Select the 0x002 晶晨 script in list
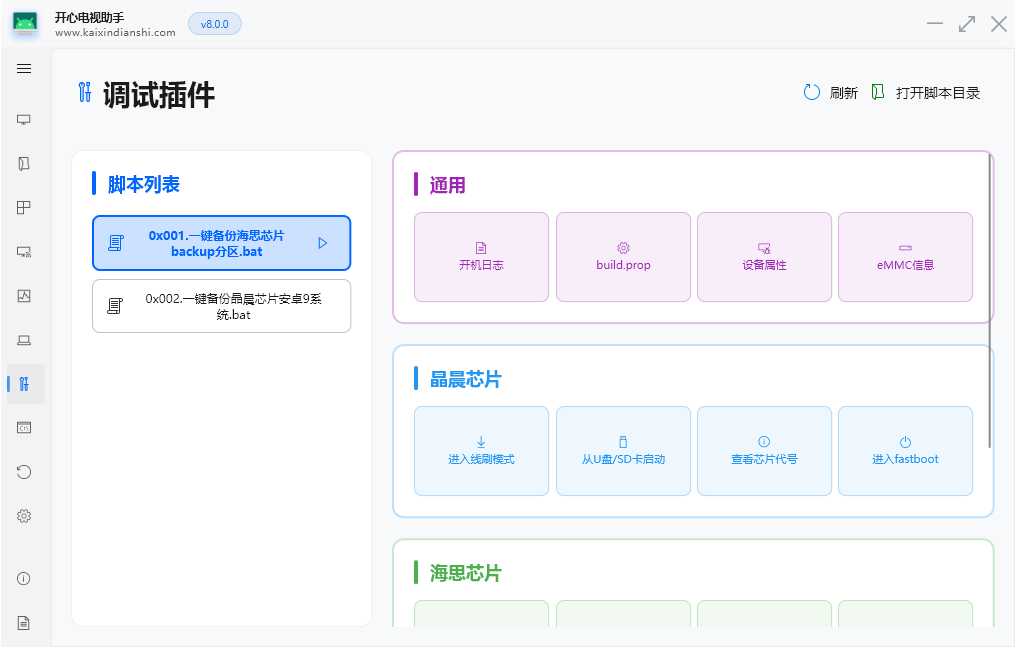 [221, 305]
